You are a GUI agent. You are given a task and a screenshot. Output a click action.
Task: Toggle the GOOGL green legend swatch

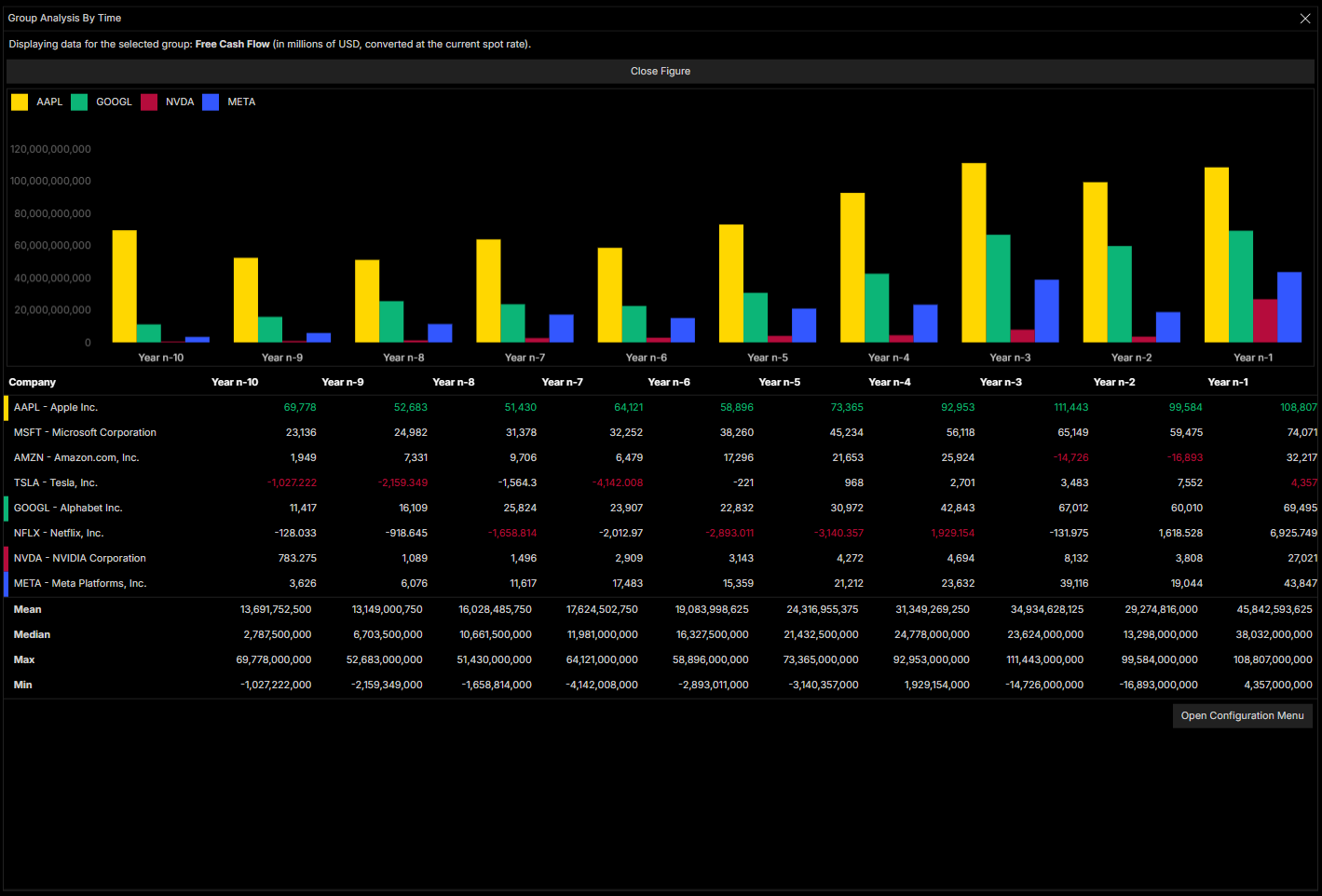tap(79, 102)
